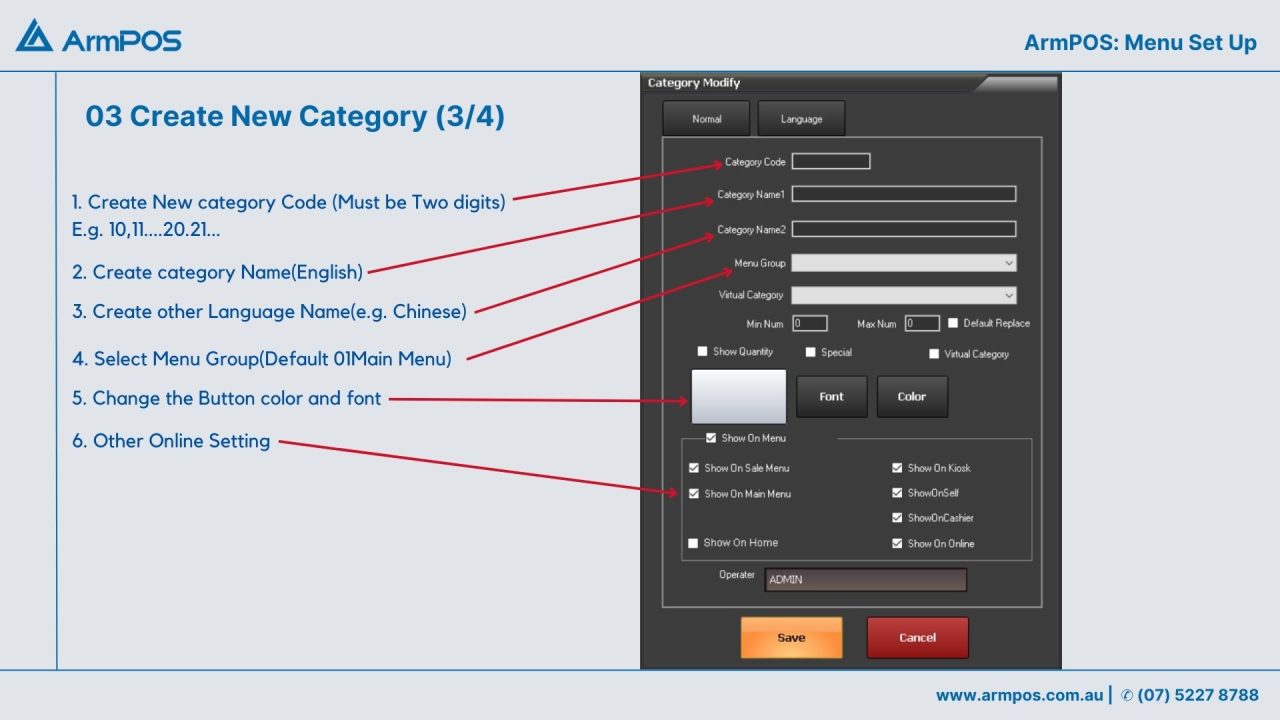The image size is (1280, 720).
Task: Open the Language tab
Action: (x=801, y=119)
